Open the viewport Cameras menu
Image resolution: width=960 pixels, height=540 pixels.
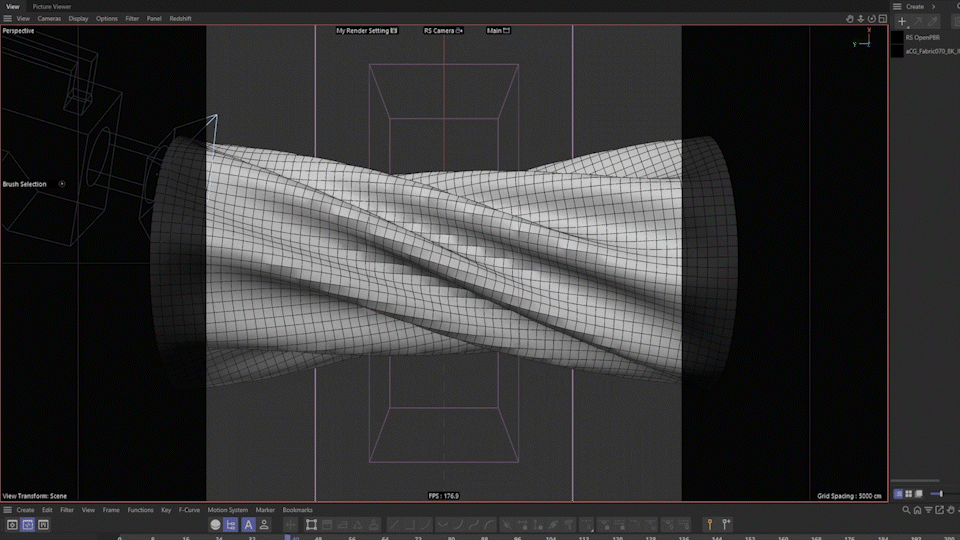(x=49, y=18)
